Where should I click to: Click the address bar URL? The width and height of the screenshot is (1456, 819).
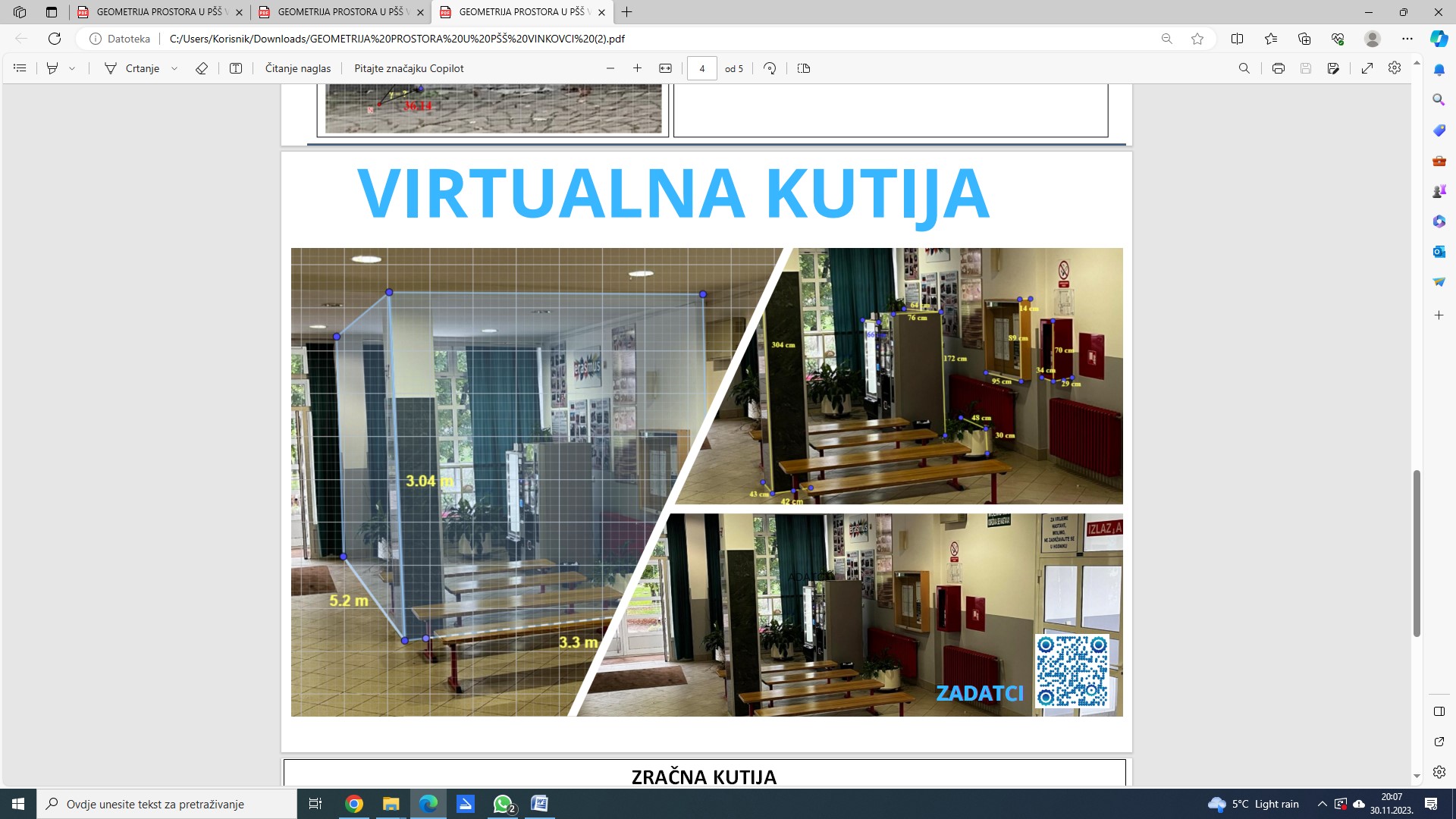(397, 39)
